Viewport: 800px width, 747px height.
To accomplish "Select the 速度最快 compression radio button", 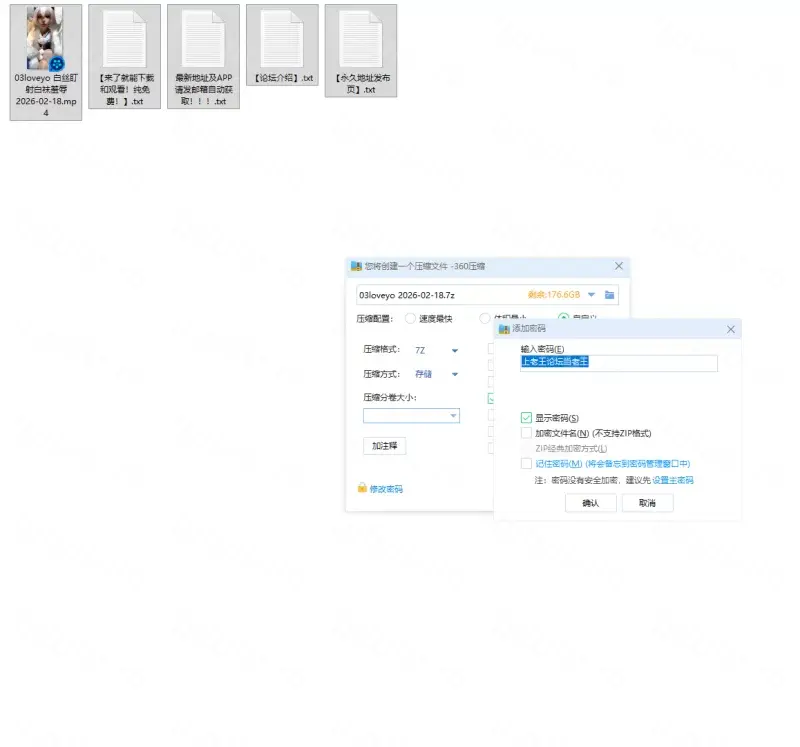I will point(410,319).
